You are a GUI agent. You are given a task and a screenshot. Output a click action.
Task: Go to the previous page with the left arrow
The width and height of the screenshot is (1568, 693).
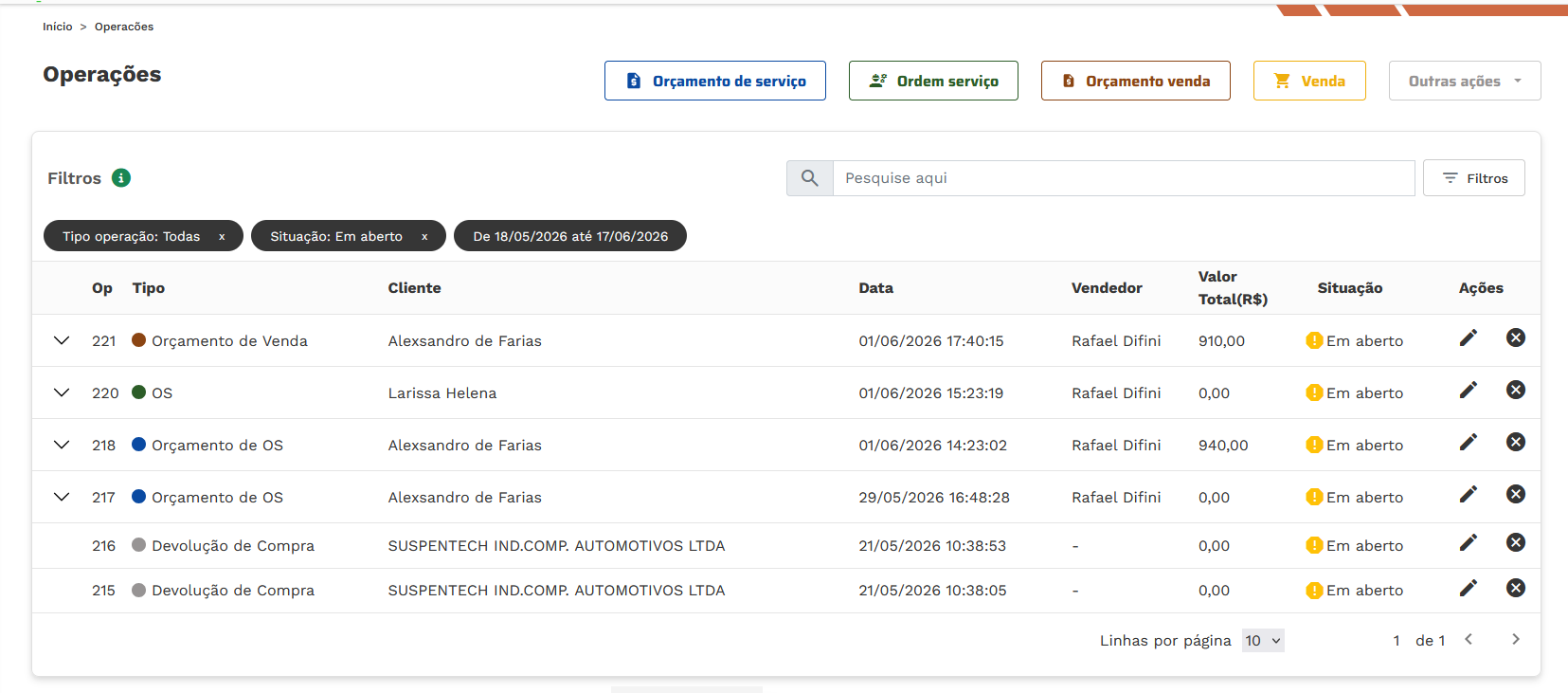[1469, 639]
